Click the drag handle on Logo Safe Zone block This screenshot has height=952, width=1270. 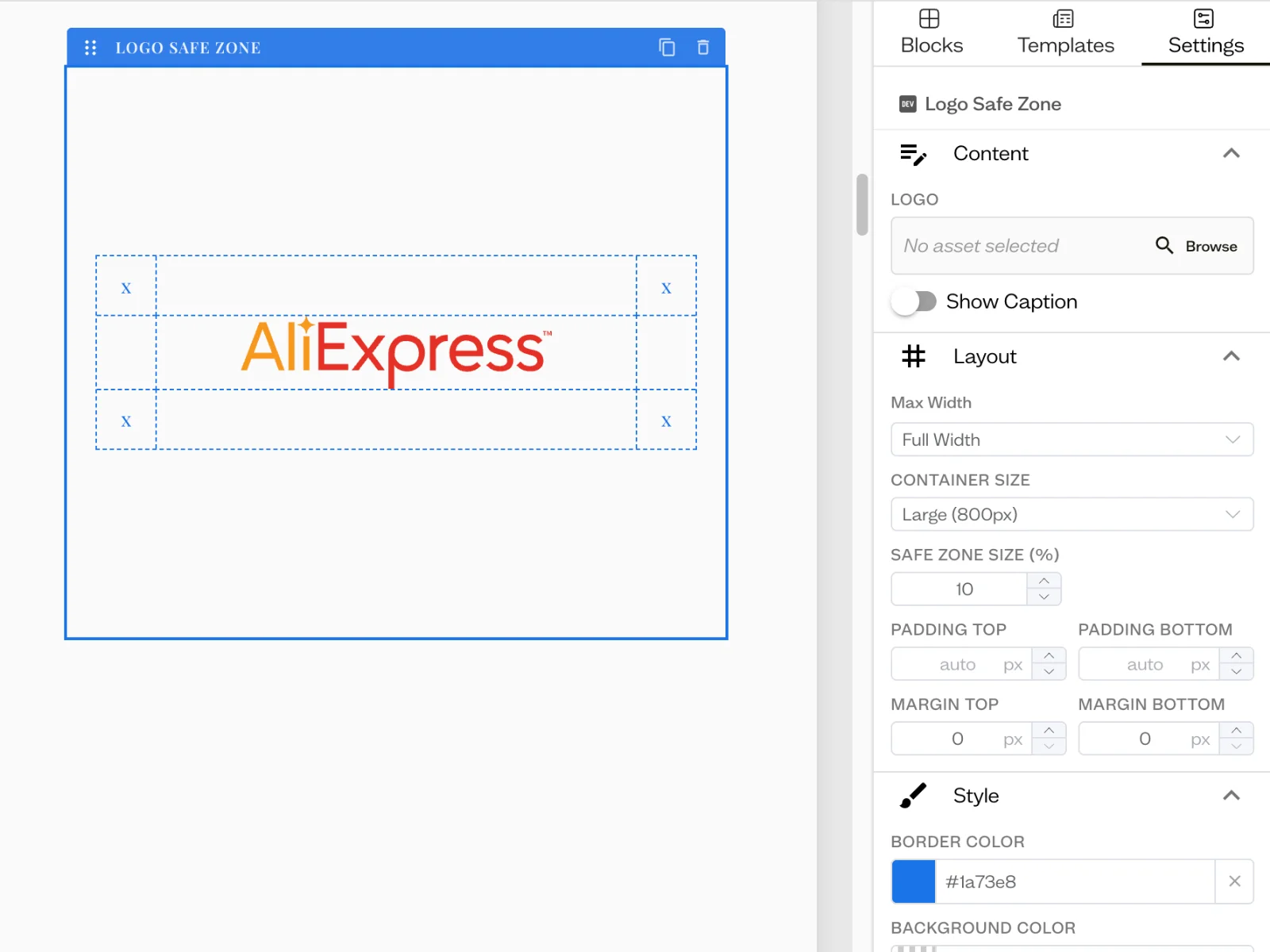pos(90,48)
